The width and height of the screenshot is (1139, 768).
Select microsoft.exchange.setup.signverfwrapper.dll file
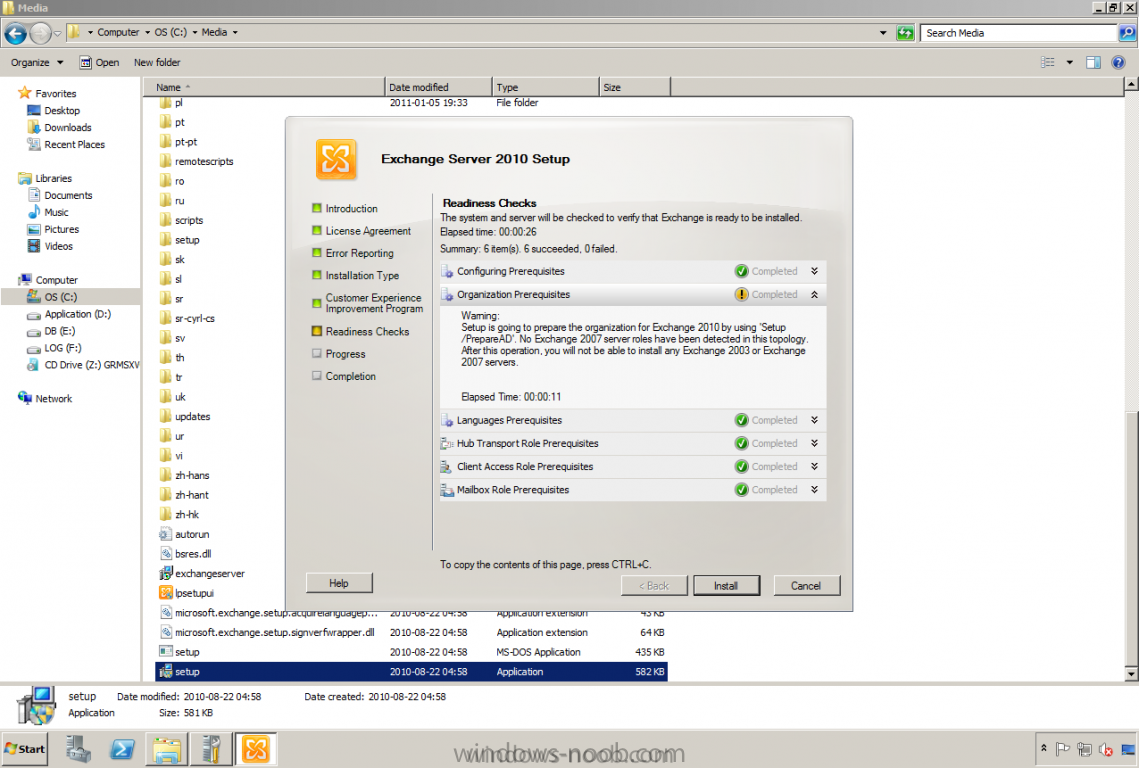267,632
